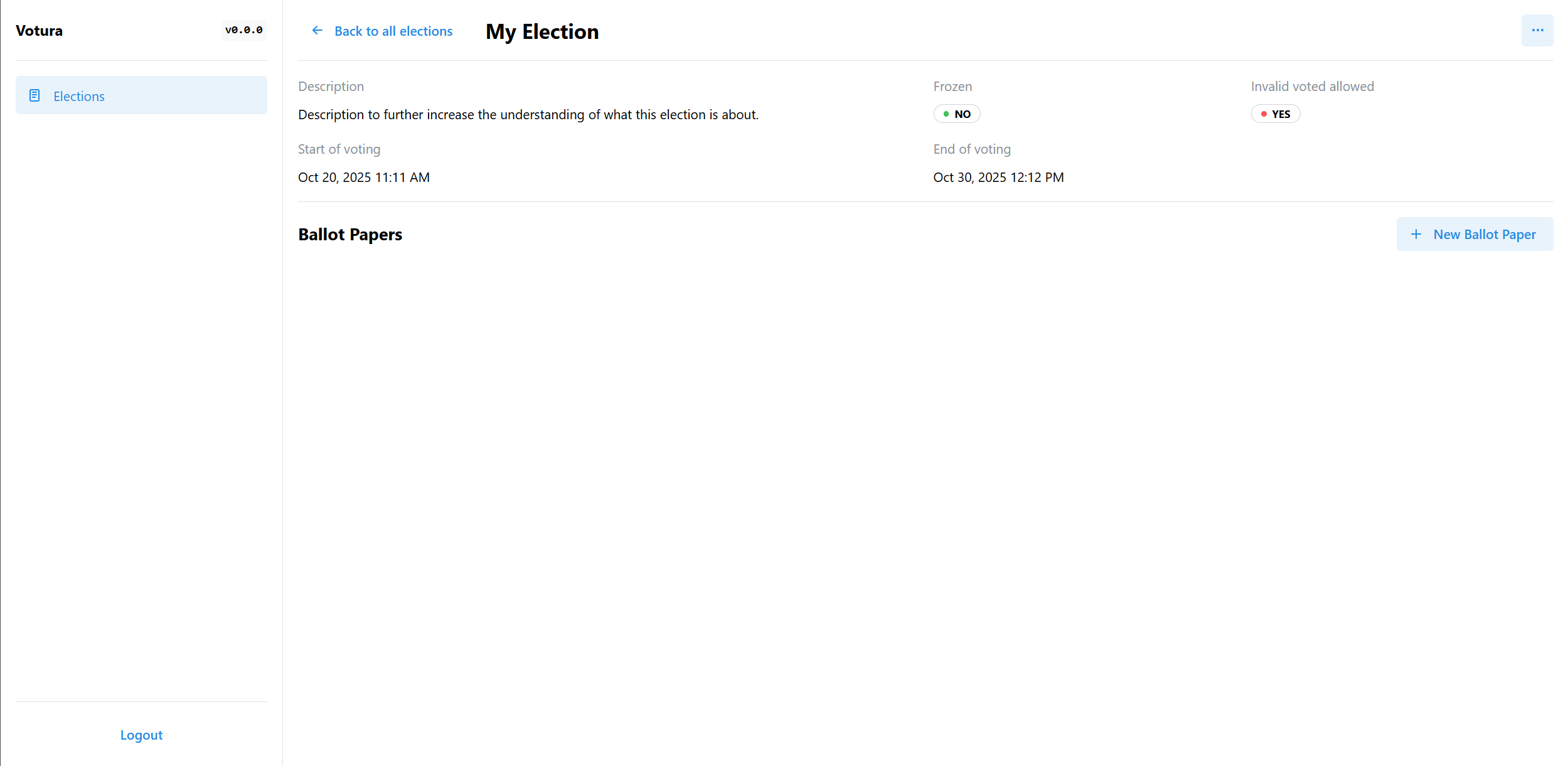Image resolution: width=1568 pixels, height=766 pixels.
Task: Click the My Election page title
Action: pyautogui.click(x=542, y=31)
